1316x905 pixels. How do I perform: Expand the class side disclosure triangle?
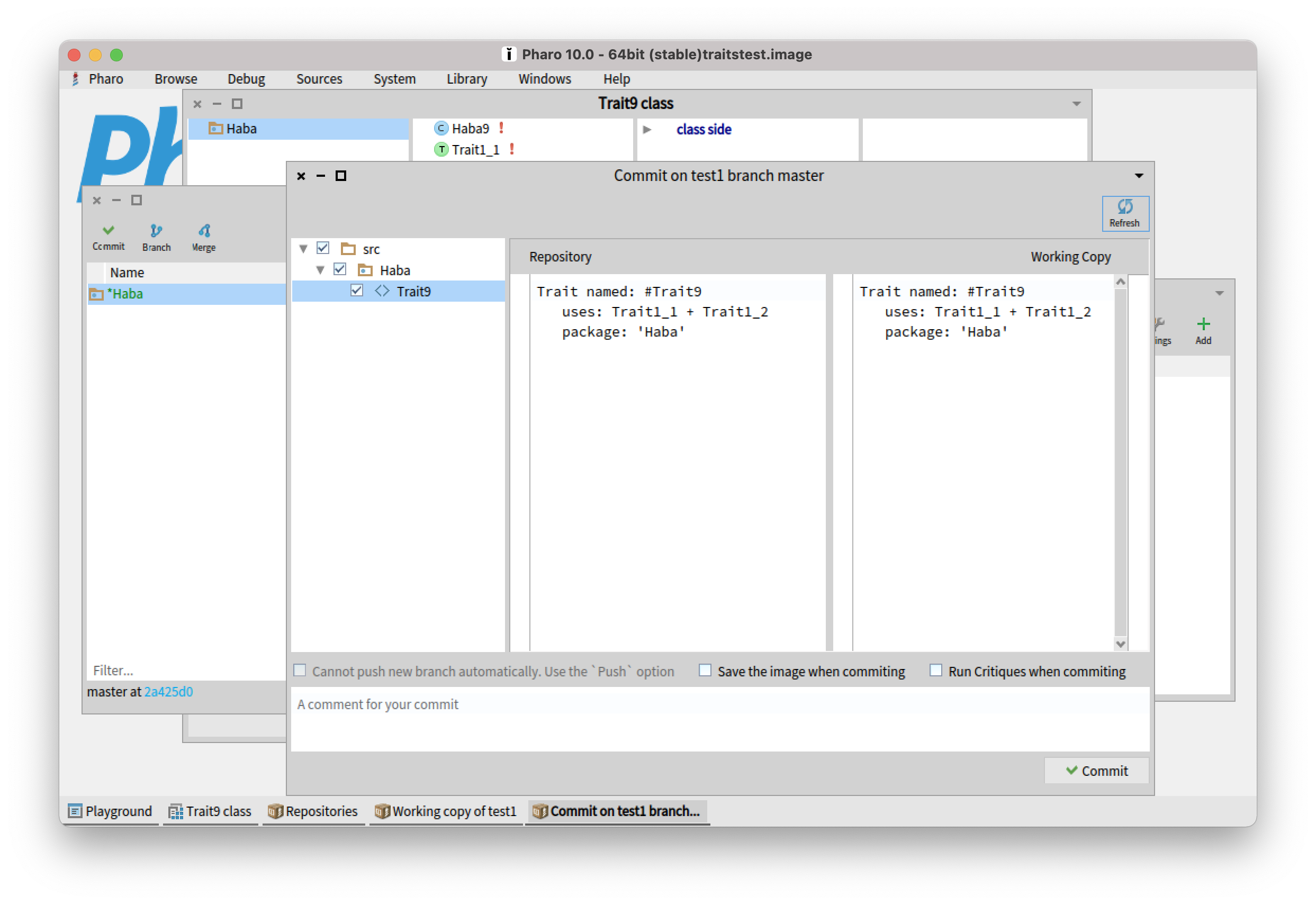coord(648,129)
